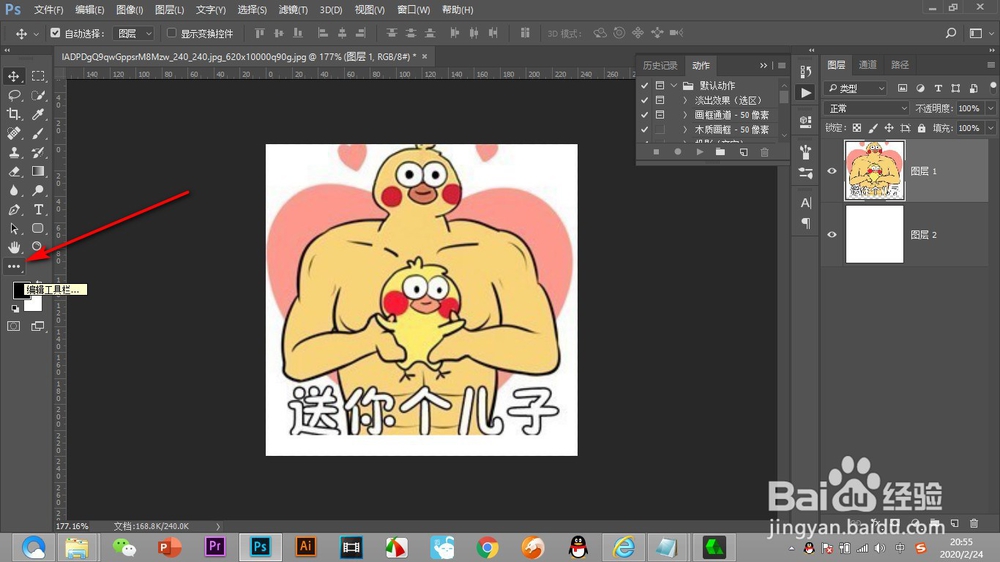Reset default foreground and background colors

15,309
